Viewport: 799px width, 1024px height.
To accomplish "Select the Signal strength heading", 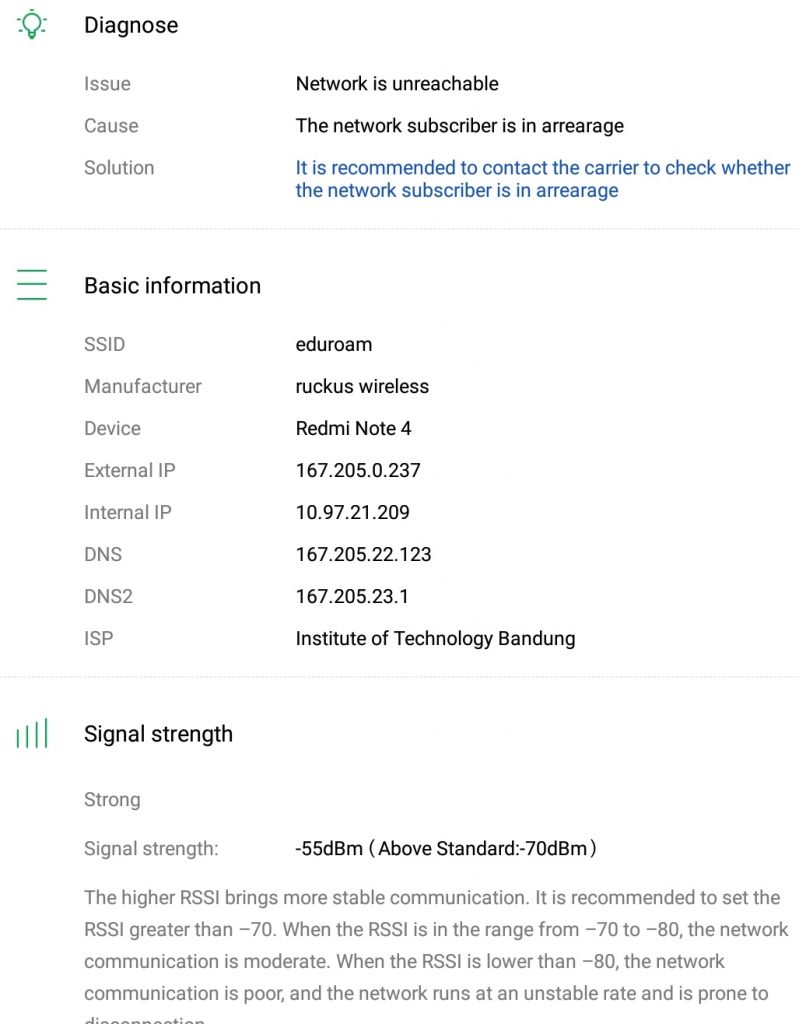I will [158, 734].
